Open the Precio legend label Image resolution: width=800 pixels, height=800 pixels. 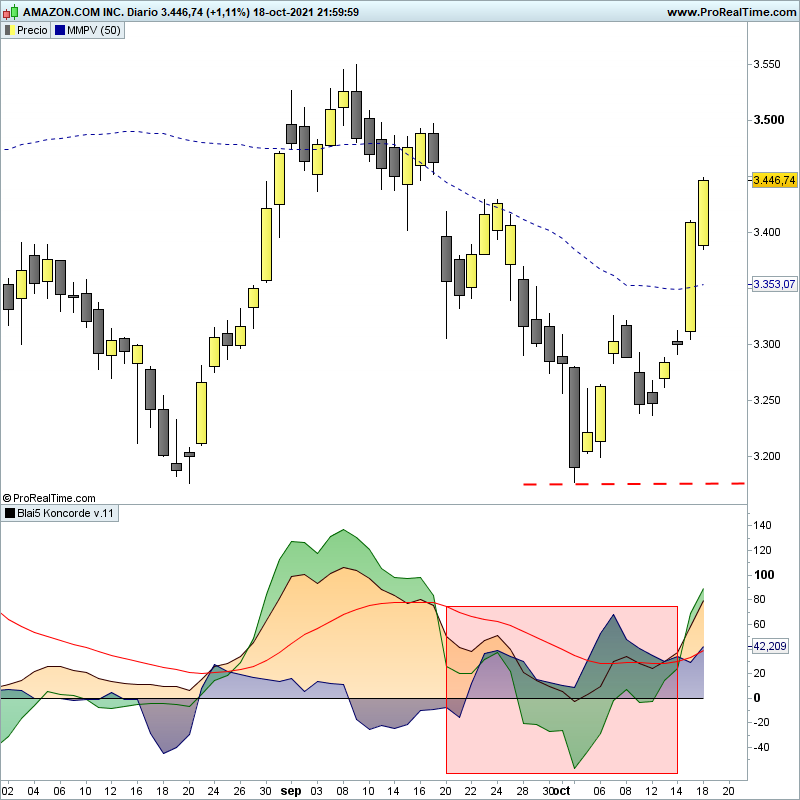point(32,30)
